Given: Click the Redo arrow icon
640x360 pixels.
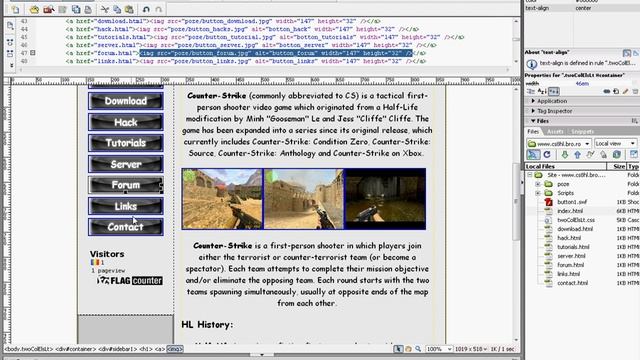Looking at the screenshot, I should [159, 9].
